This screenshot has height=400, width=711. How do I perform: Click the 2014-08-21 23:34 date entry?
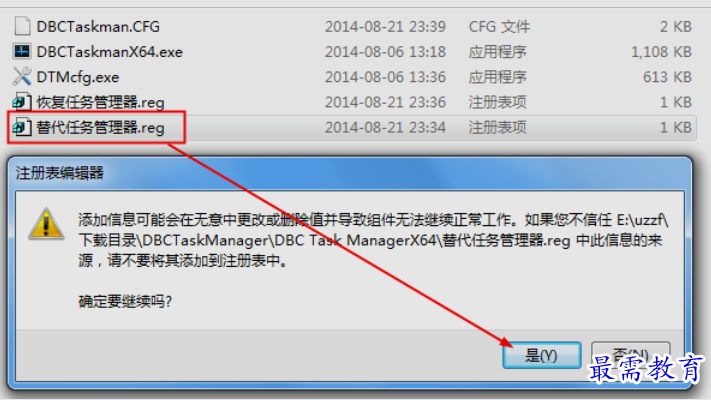pyautogui.click(x=385, y=128)
